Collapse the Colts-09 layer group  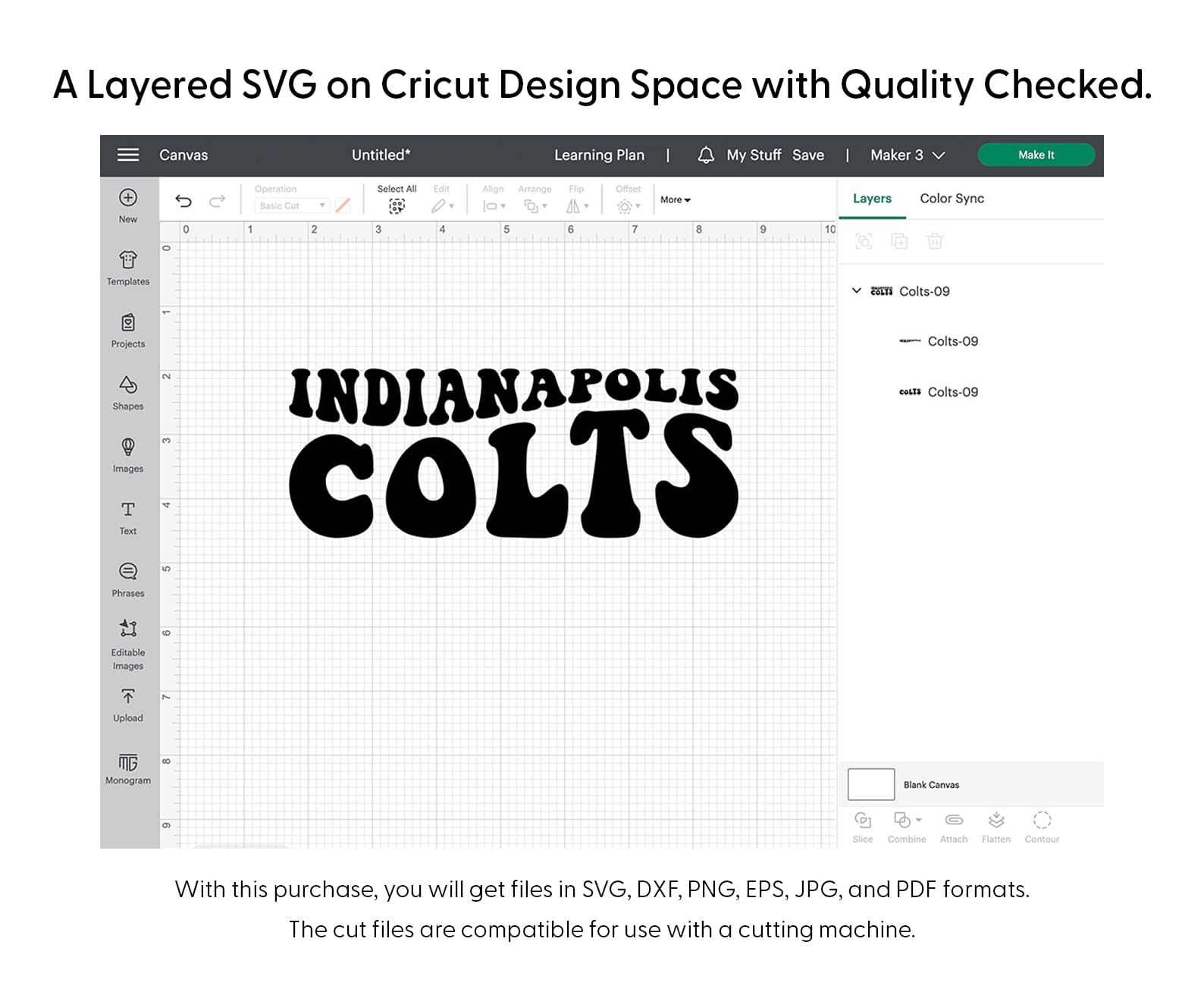[x=857, y=290]
